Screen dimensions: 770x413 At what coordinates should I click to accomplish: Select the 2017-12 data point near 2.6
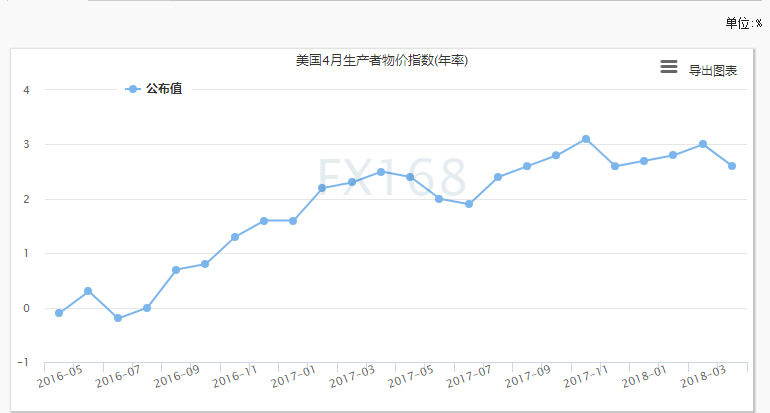pos(615,166)
